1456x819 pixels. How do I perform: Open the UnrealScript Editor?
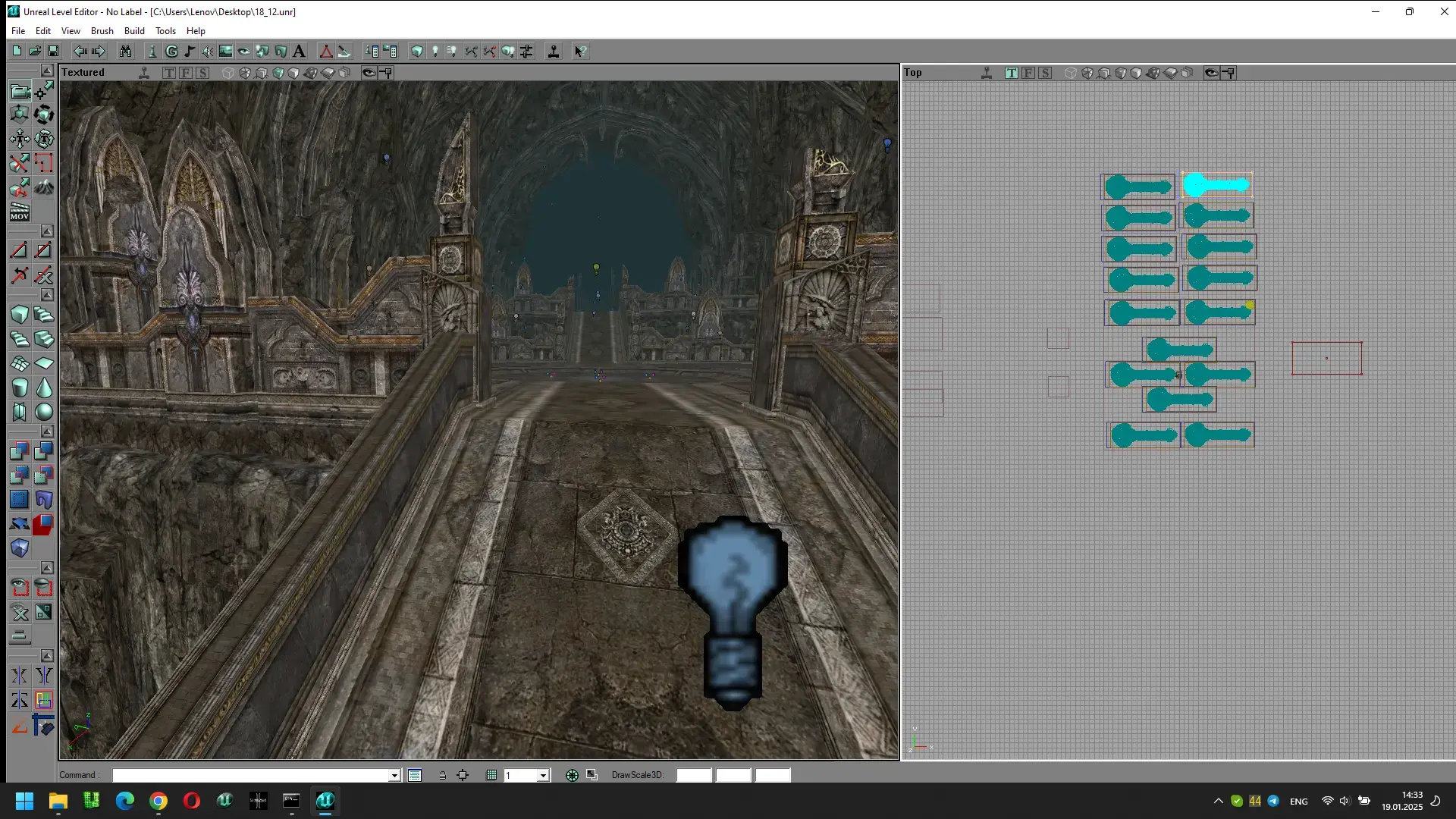click(x=344, y=51)
